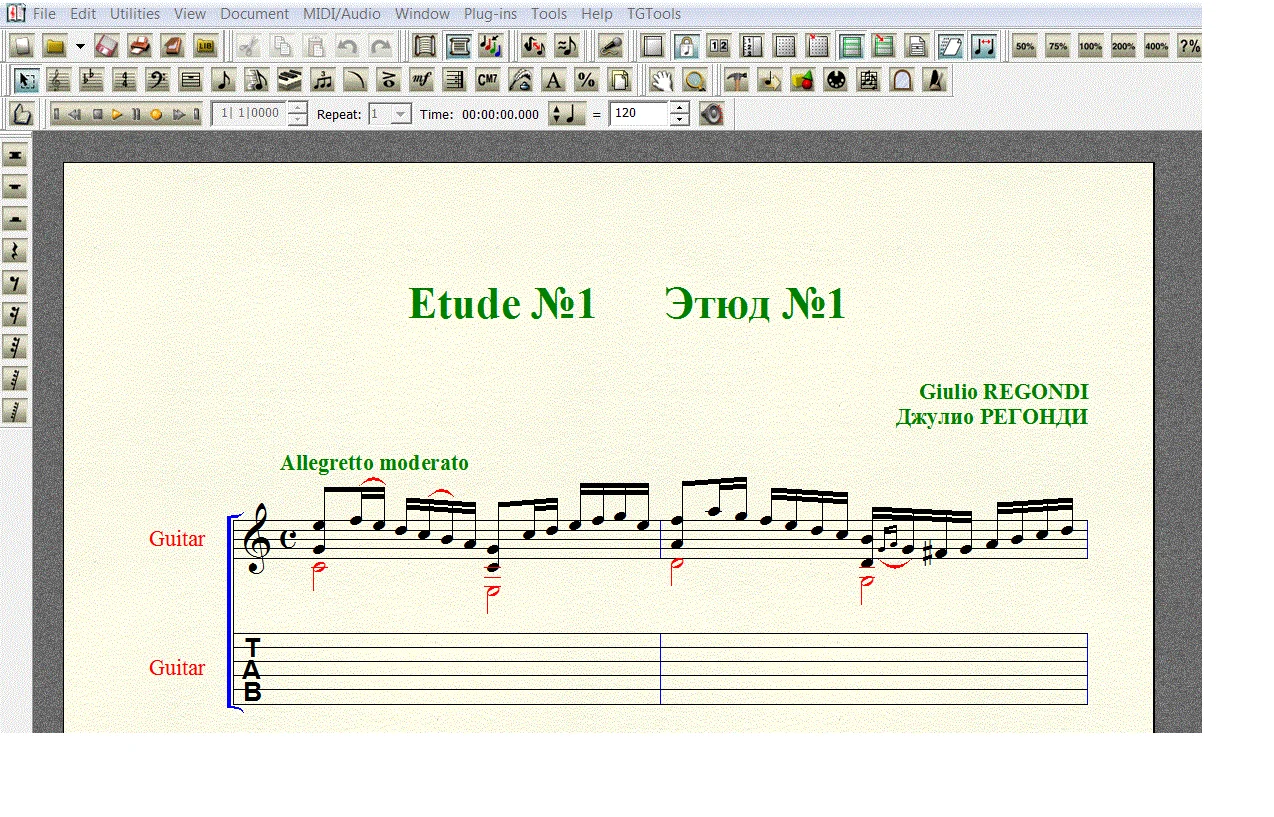
Task: Set zoom to 200%
Action: tap(1124, 46)
